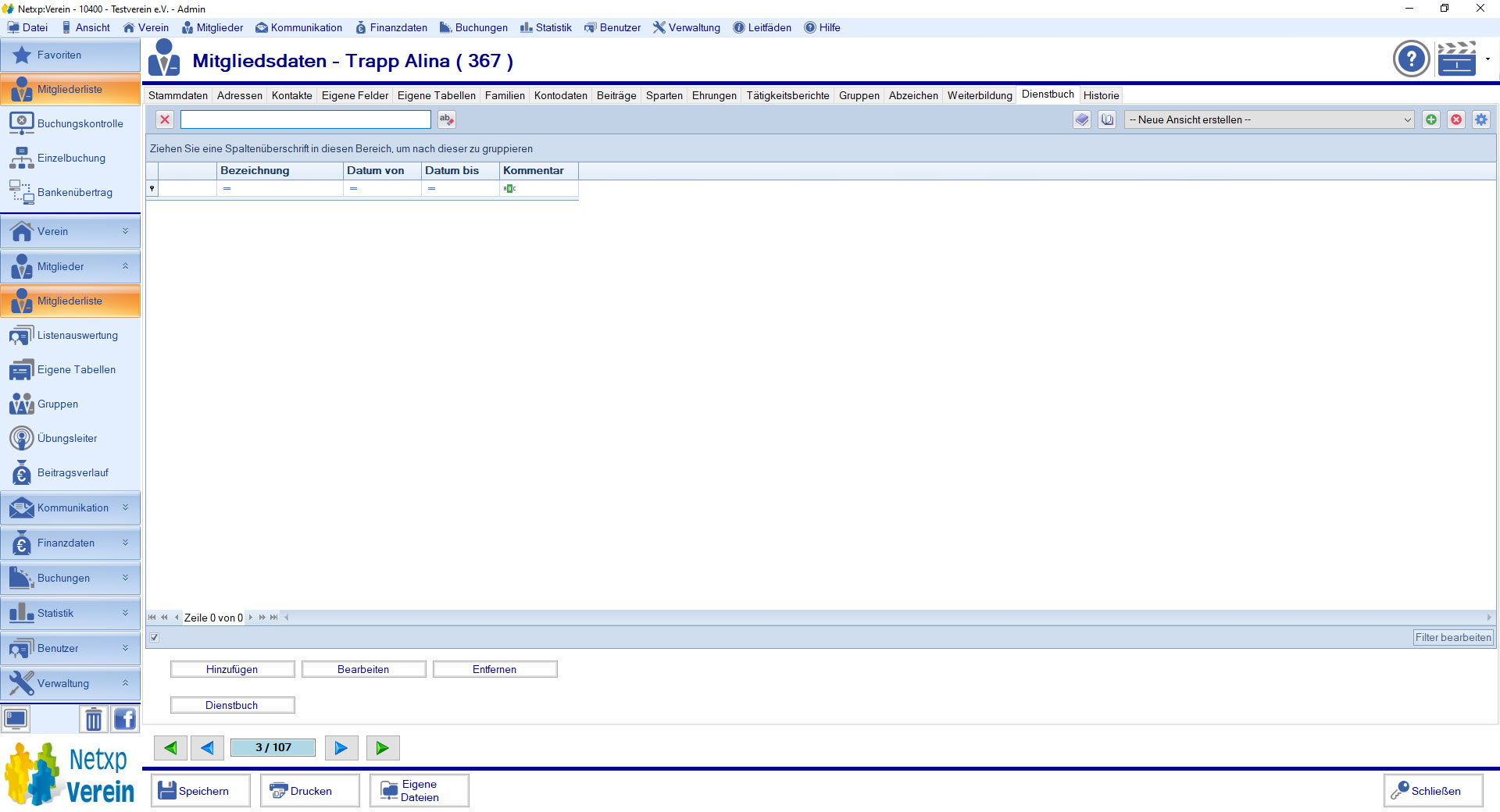Switch to the Historie tab

(1102, 95)
